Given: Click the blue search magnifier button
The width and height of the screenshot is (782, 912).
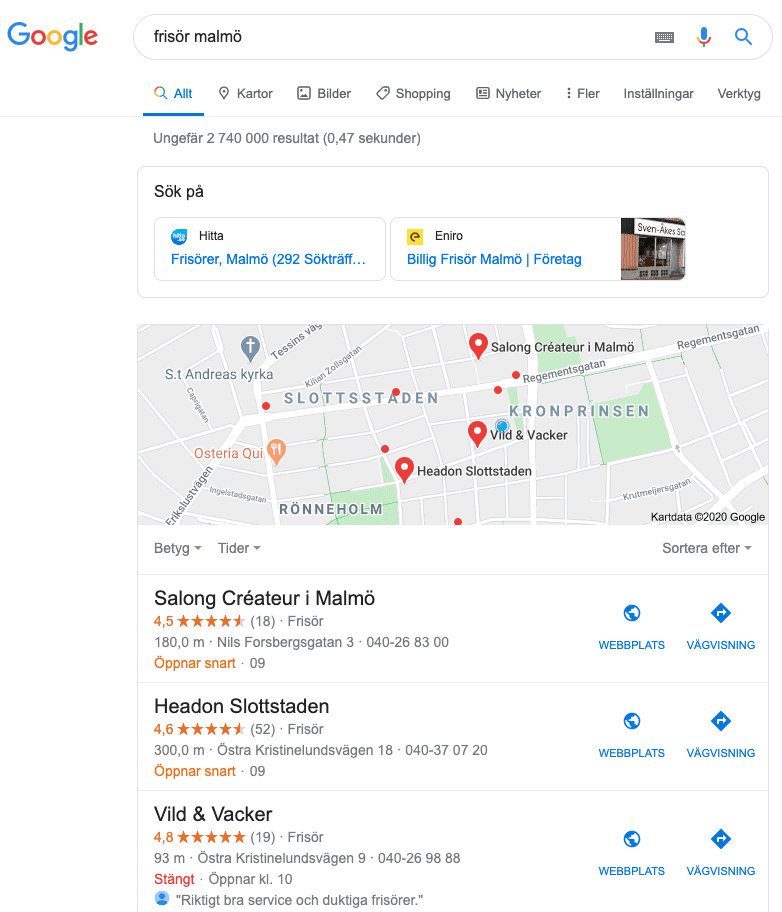Looking at the screenshot, I should coord(743,37).
